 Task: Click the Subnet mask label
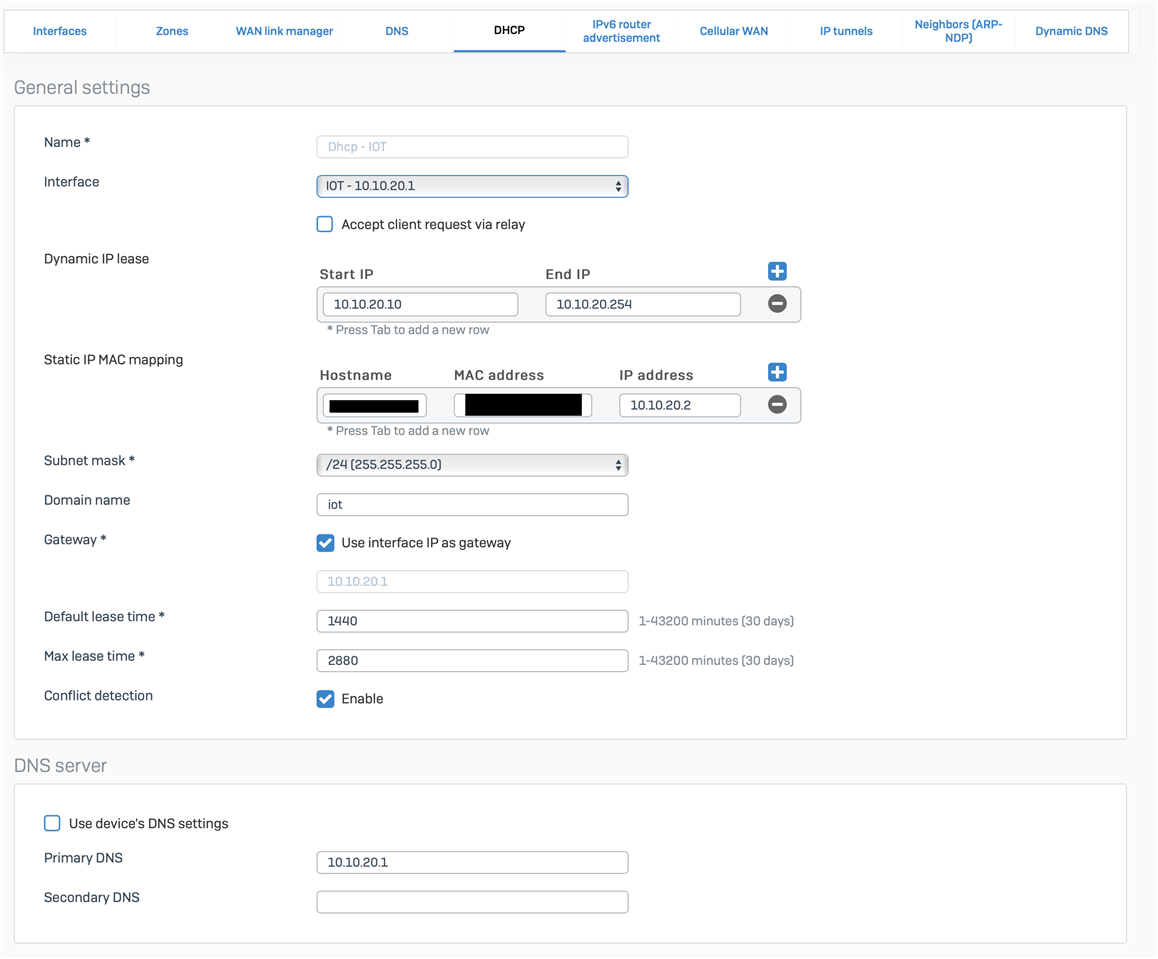[89, 461]
